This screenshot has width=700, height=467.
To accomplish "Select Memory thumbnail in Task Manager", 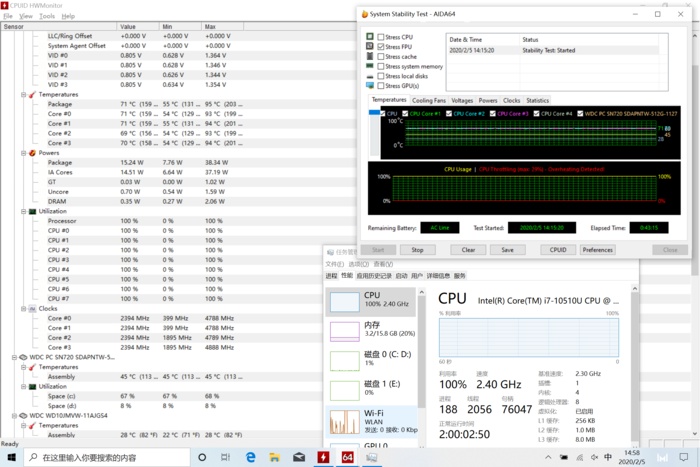I will click(344, 331).
